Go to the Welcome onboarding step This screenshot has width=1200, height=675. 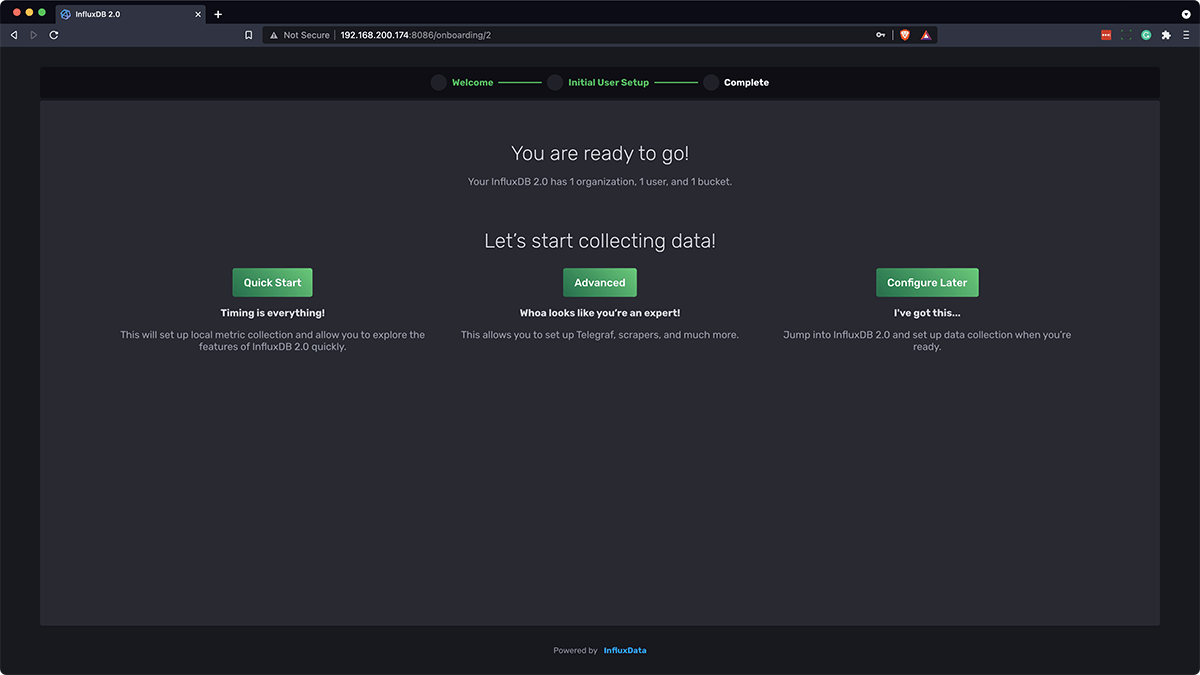pyautogui.click(x=472, y=82)
